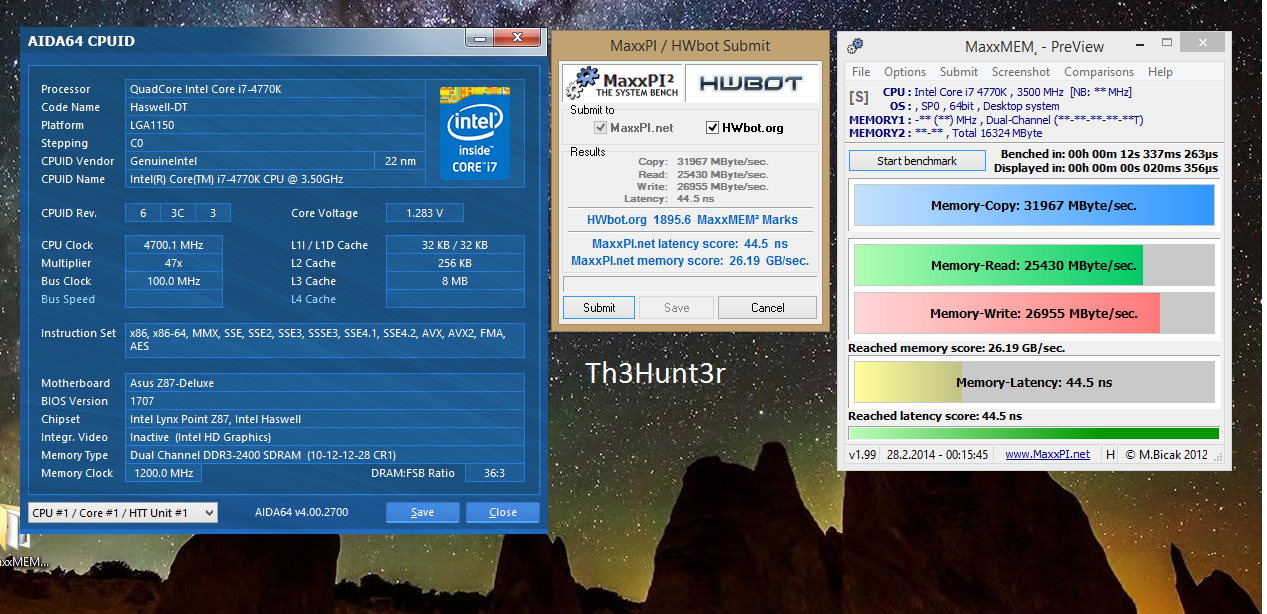Click the GenuineIntel CPUID Vendor value
Viewport: 1267px width, 614px height.
(249, 161)
